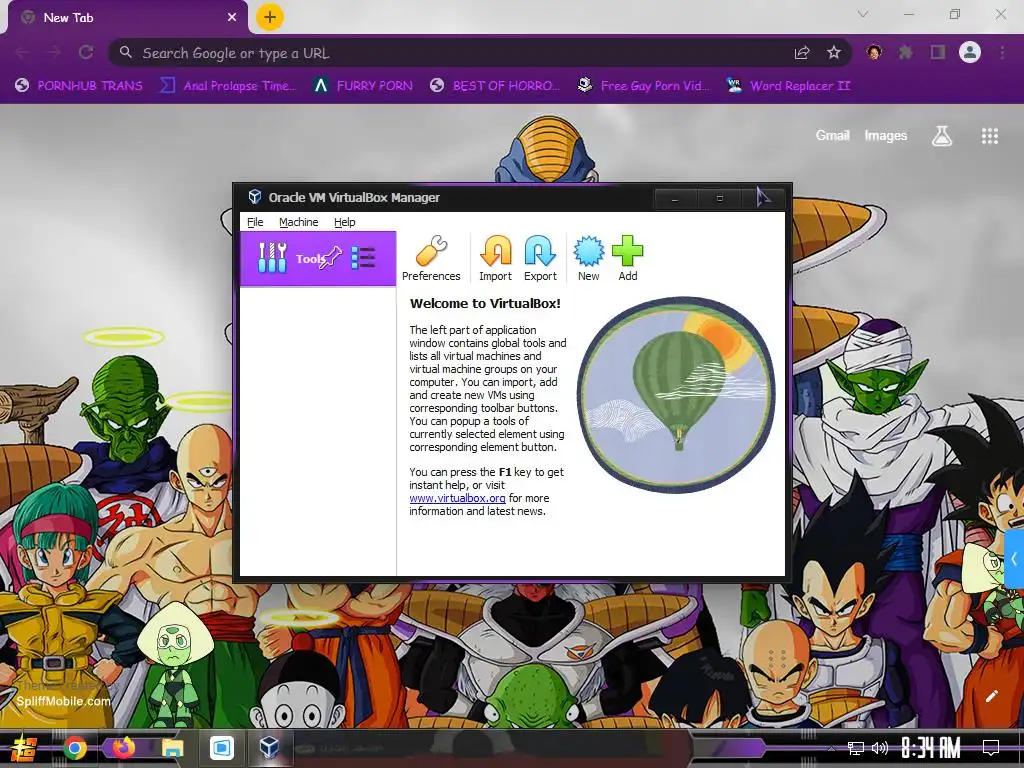The image size is (1024, 768).
Task: Select the New Tab browser tab
Action: 127,18
